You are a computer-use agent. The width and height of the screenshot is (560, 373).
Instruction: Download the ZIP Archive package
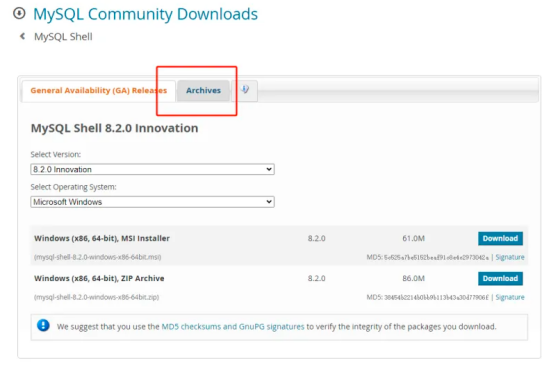tap(500, 278)
